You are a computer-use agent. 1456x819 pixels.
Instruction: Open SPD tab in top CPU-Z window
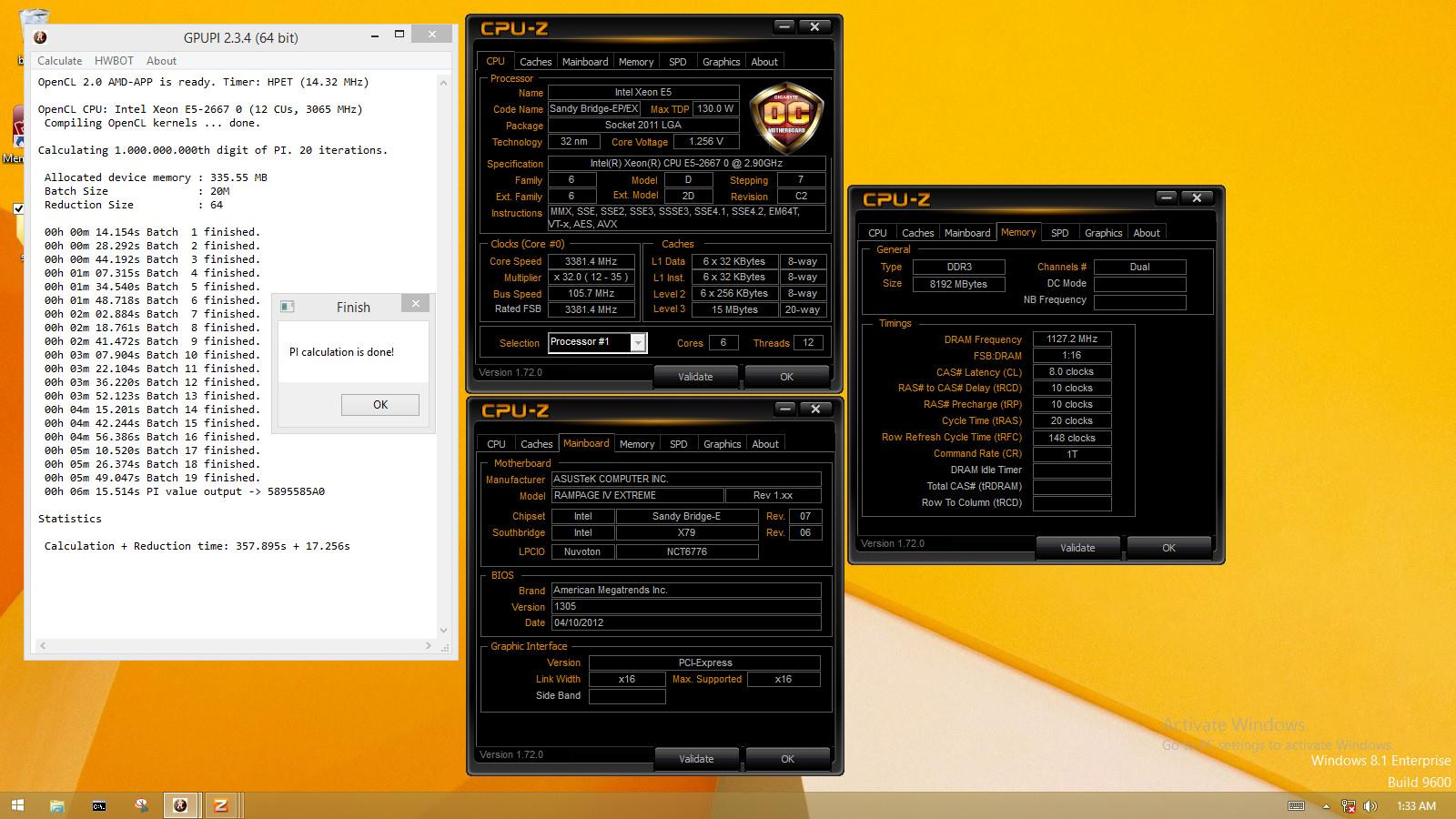pyautogui.click(x=678, y=62)
